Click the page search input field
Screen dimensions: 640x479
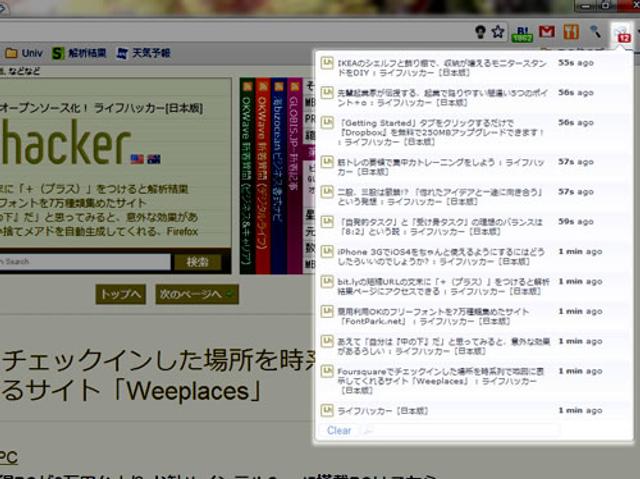point(85,262)
